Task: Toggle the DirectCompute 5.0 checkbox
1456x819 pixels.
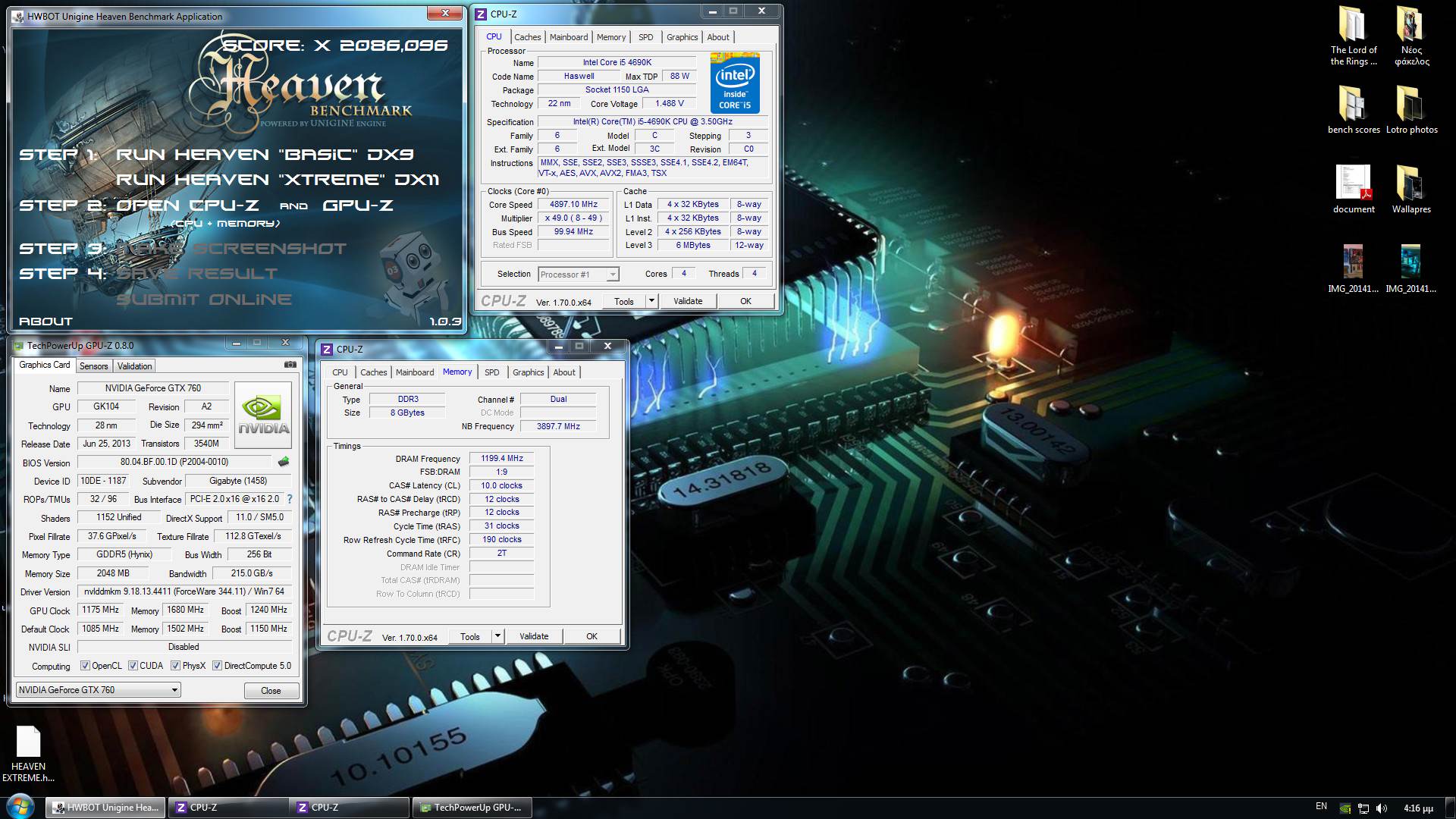Action: tap(217, 666)
